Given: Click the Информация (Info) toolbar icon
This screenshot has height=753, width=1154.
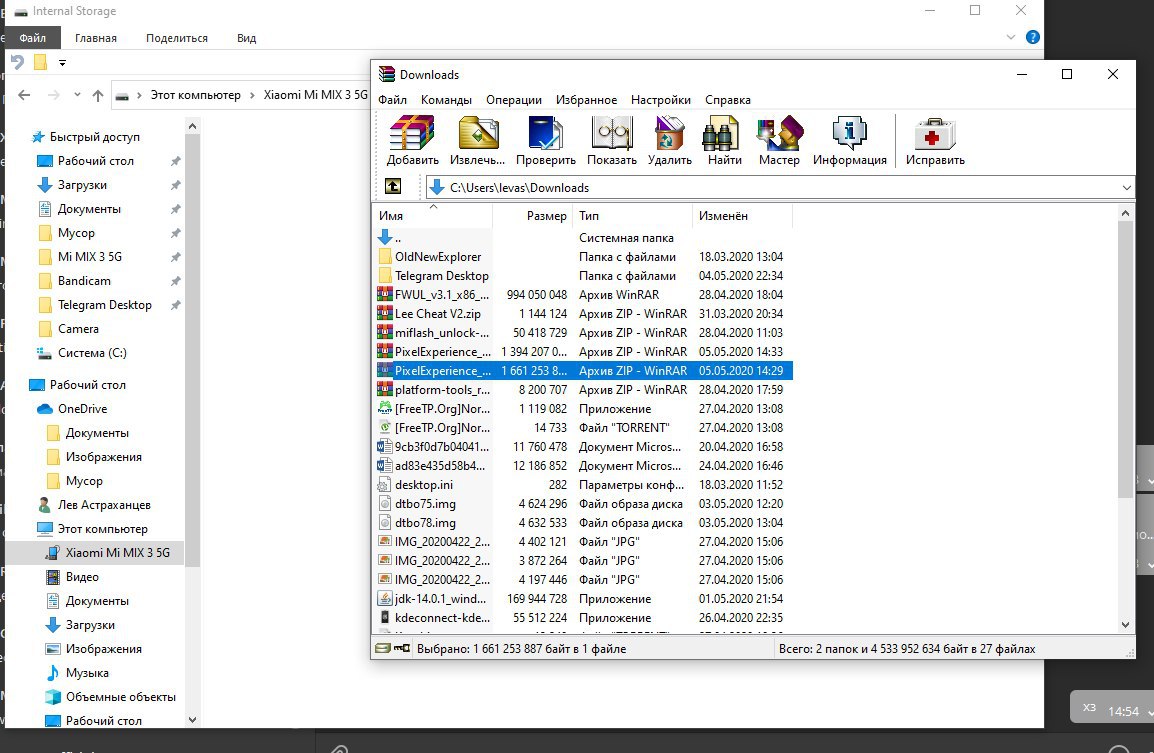Looking at the screenshot, I should (849, 141).
